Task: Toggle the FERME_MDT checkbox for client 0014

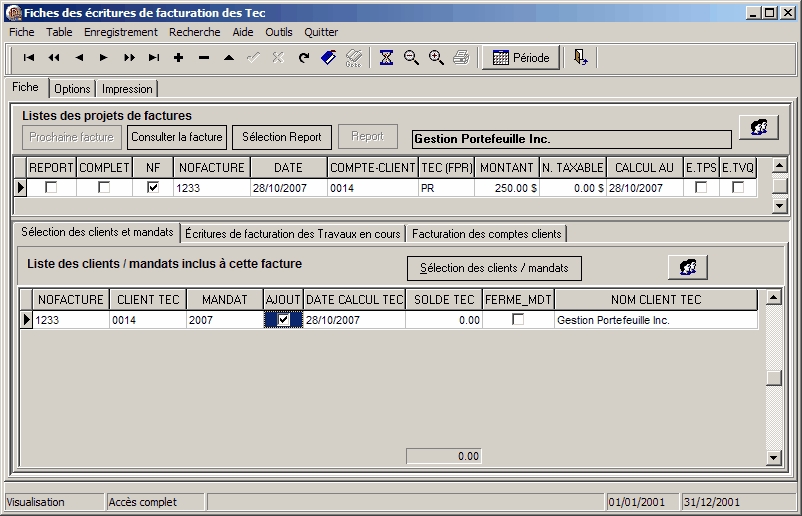Action: pyautogui.click(x=518, y=320)
